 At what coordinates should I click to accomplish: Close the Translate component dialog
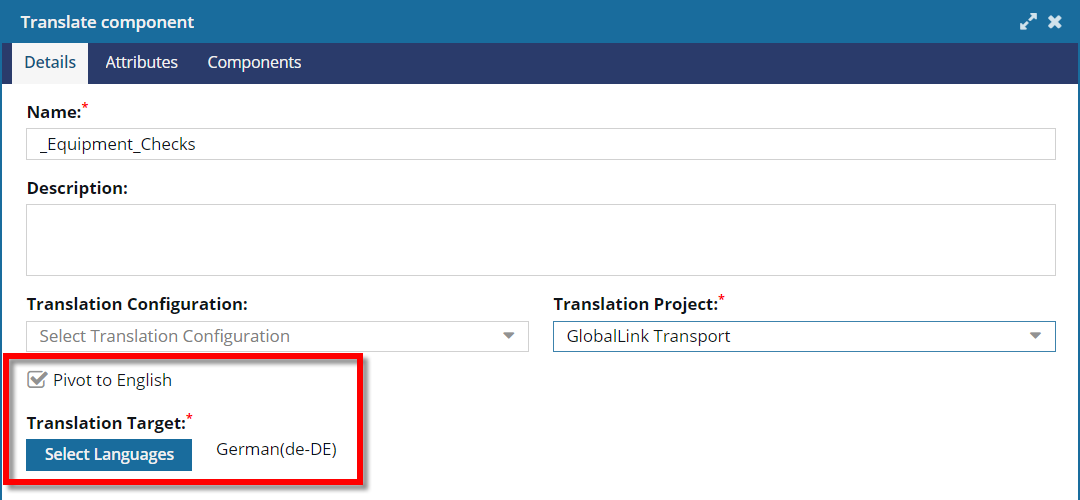click(x=1055, y=22)
